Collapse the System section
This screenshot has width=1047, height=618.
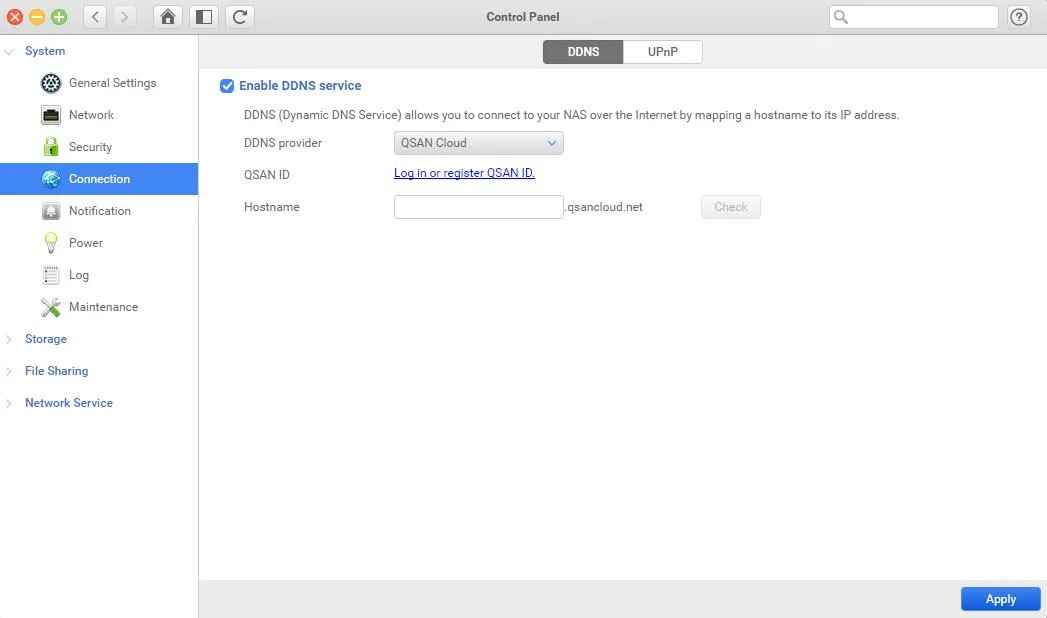click(9, 51)
